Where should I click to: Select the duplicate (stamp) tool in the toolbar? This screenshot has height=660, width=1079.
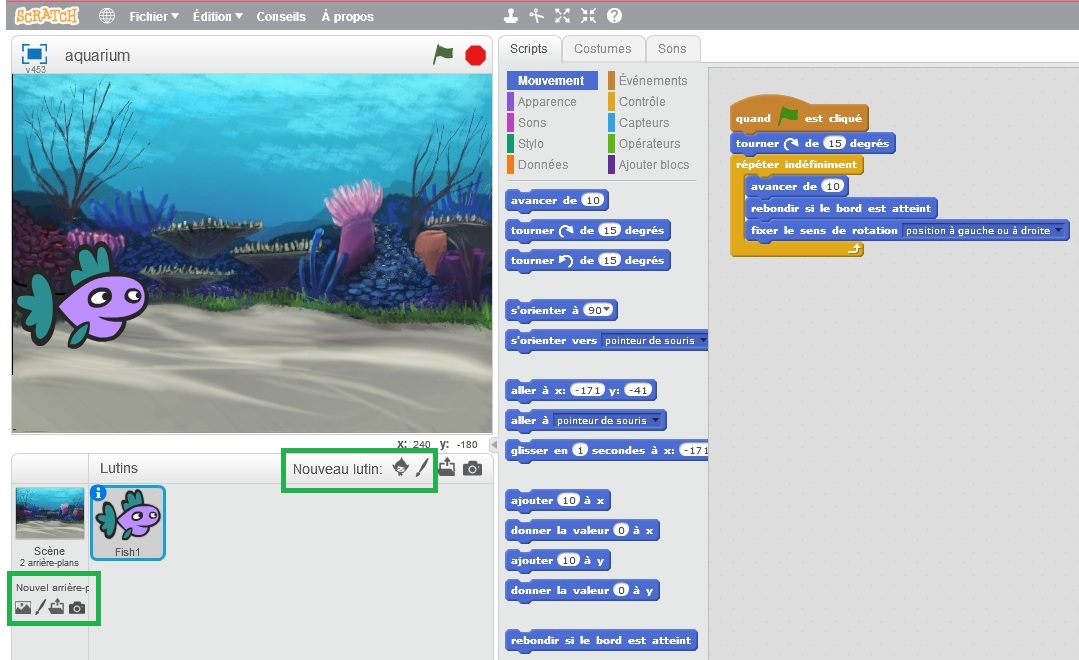pyautogui.click(x=511, y=15)
